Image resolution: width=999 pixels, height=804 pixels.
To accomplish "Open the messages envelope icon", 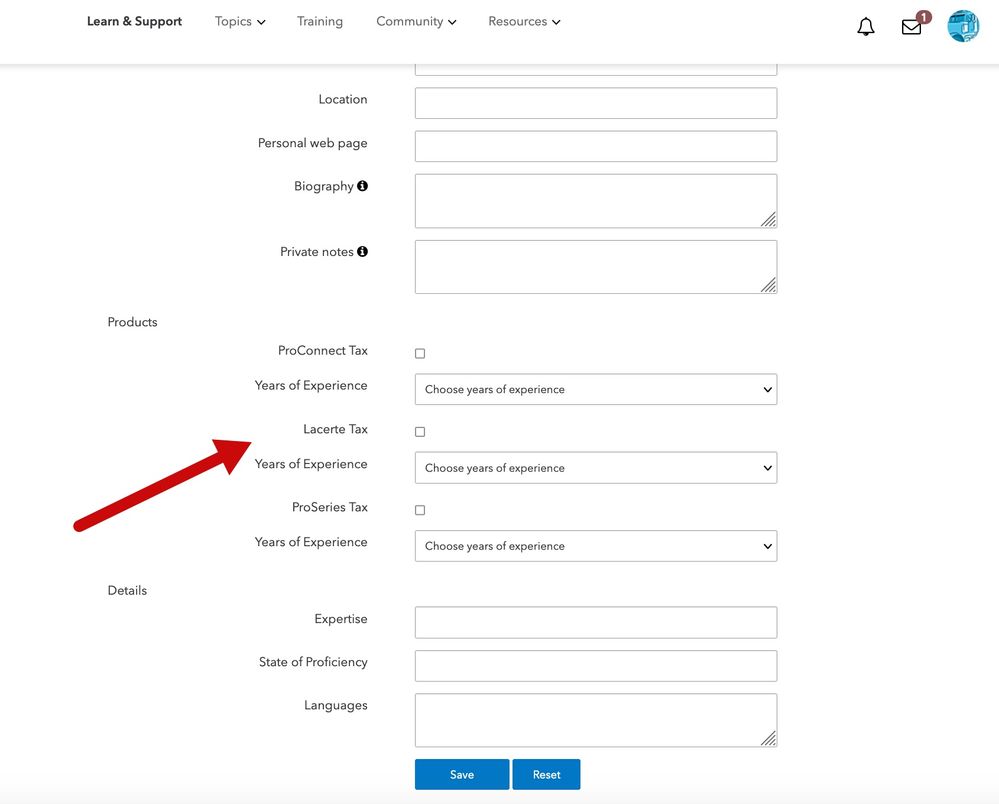I will click(911, 27).
